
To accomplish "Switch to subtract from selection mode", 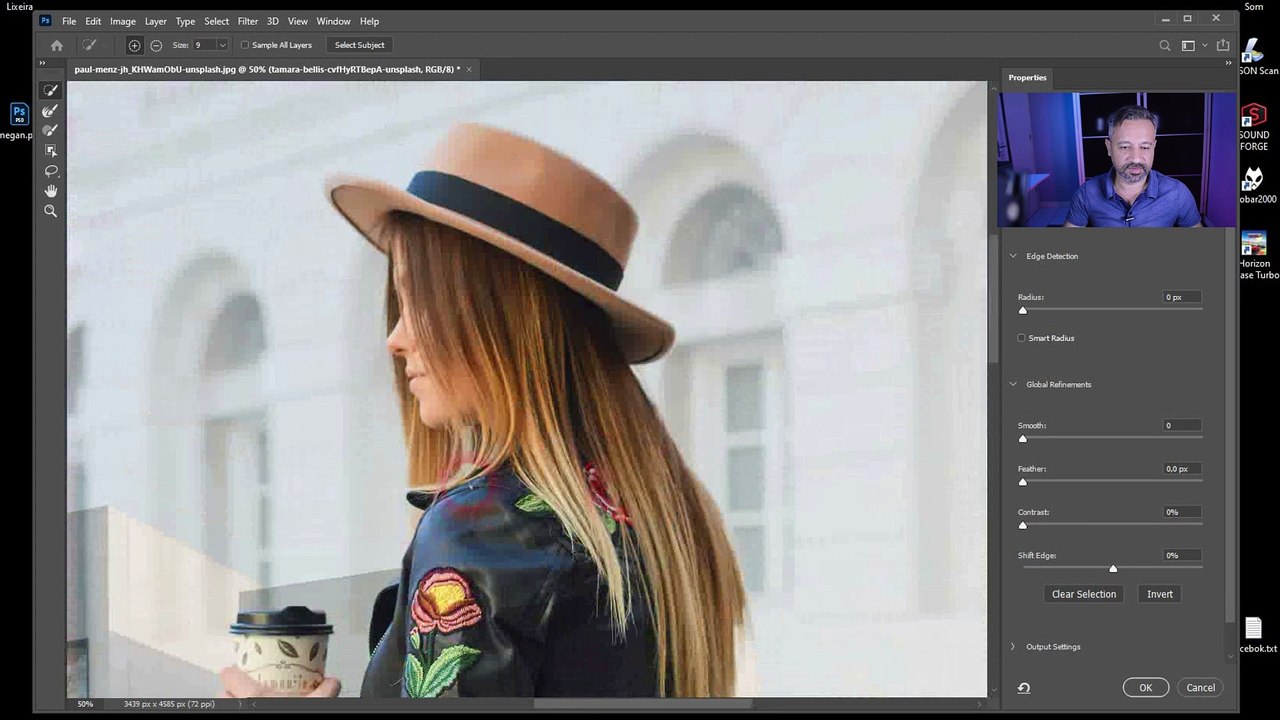I will click(156, 45).
